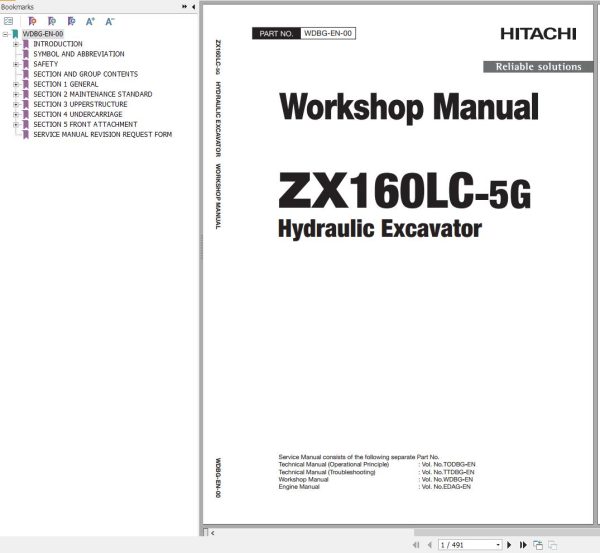600x553 pixels.
Task: Click the second bookmark tool icon in toolbar
Action: (52, 21)
